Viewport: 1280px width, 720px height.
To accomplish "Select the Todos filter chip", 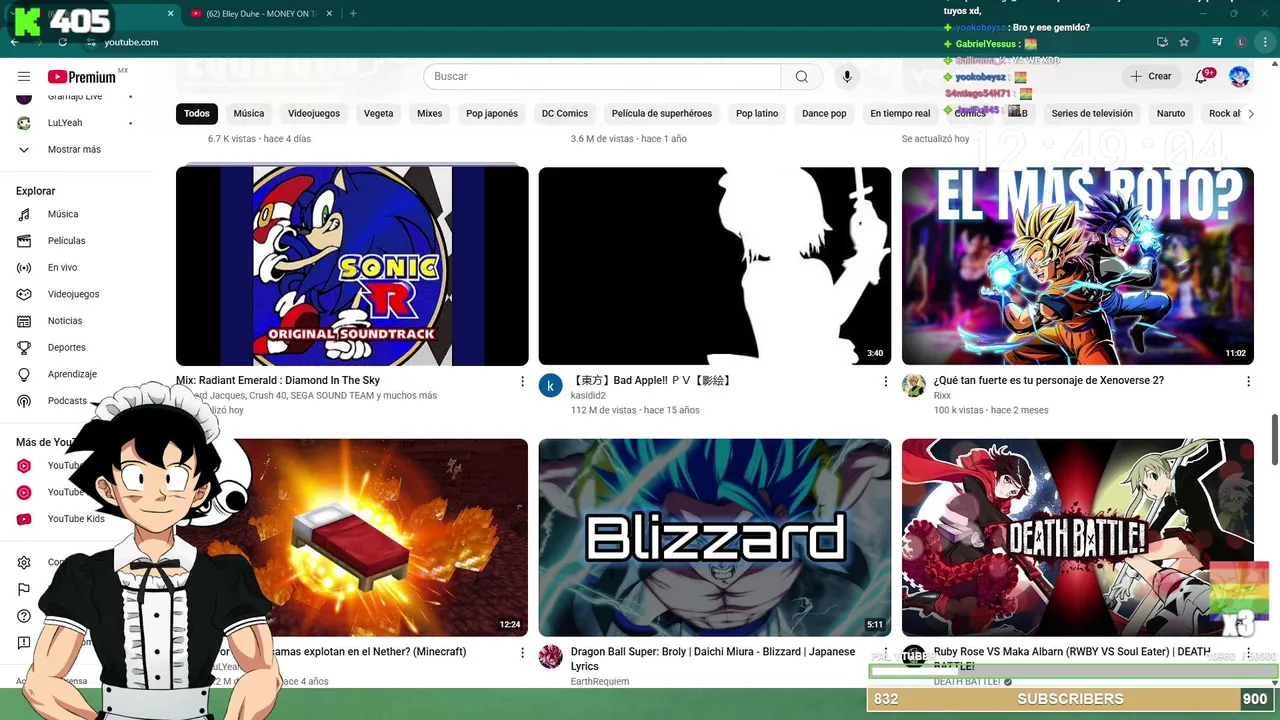I will pyautogui.click(x=197, y=113).
